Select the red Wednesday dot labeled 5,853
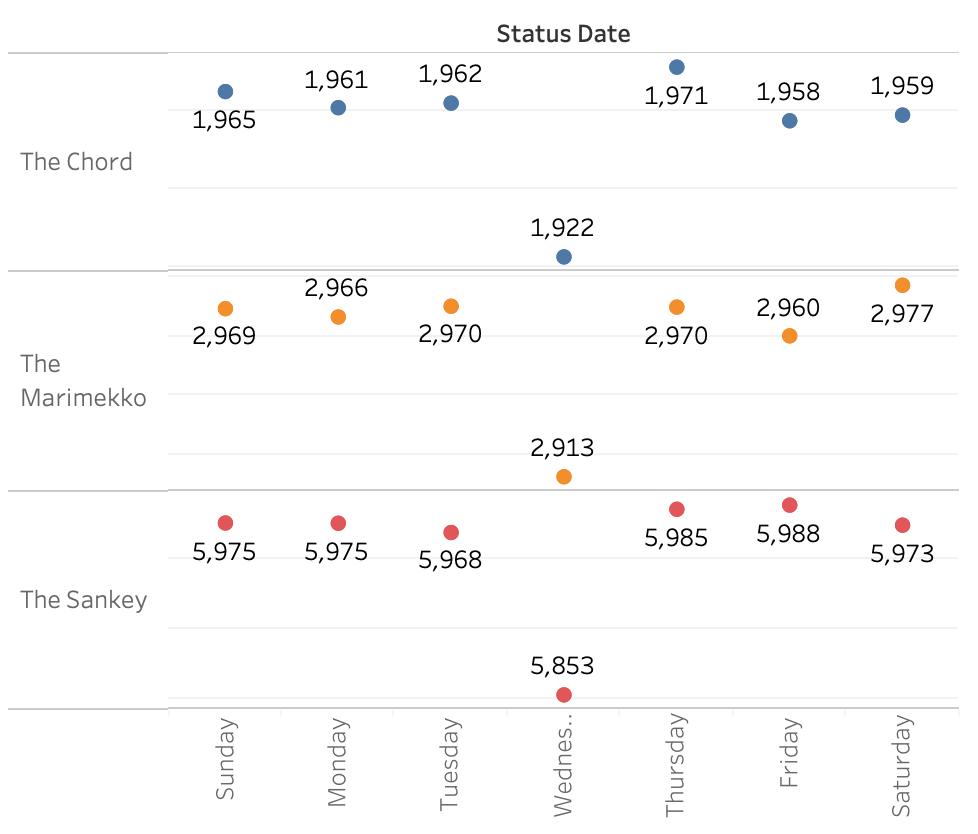978x834 pixels. 564,695
